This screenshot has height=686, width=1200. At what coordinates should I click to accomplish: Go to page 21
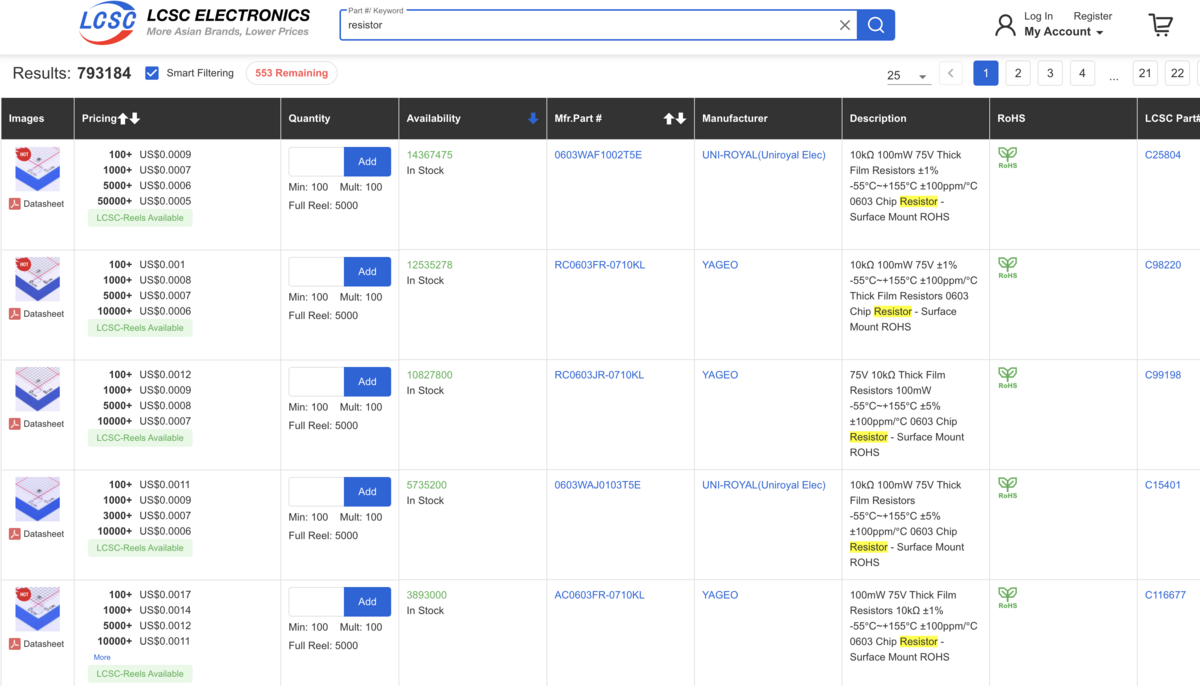pos(1145,73)
